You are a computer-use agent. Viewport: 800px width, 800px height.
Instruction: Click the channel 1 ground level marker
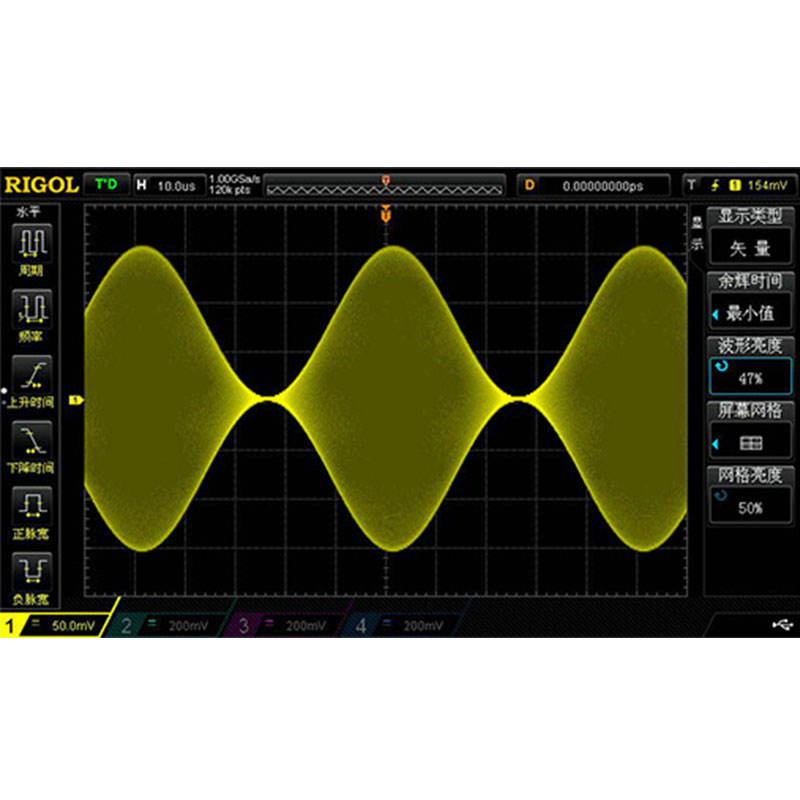(76, 401)
